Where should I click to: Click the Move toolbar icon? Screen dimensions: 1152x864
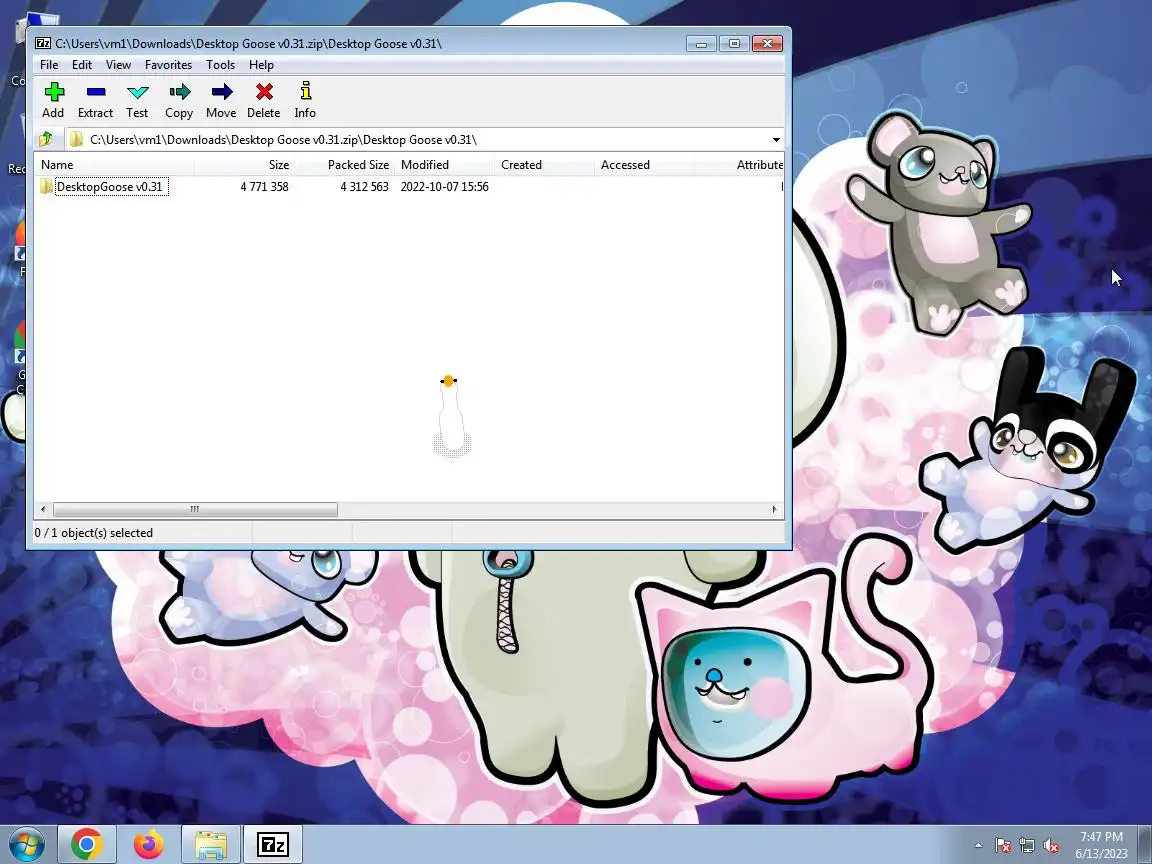(x=221, y=100)
